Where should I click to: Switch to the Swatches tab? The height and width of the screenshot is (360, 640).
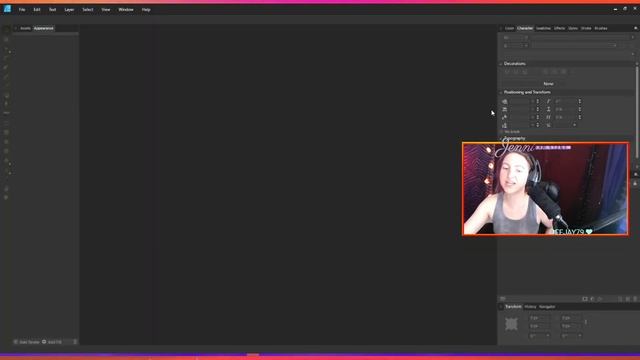tap(543, 28)
